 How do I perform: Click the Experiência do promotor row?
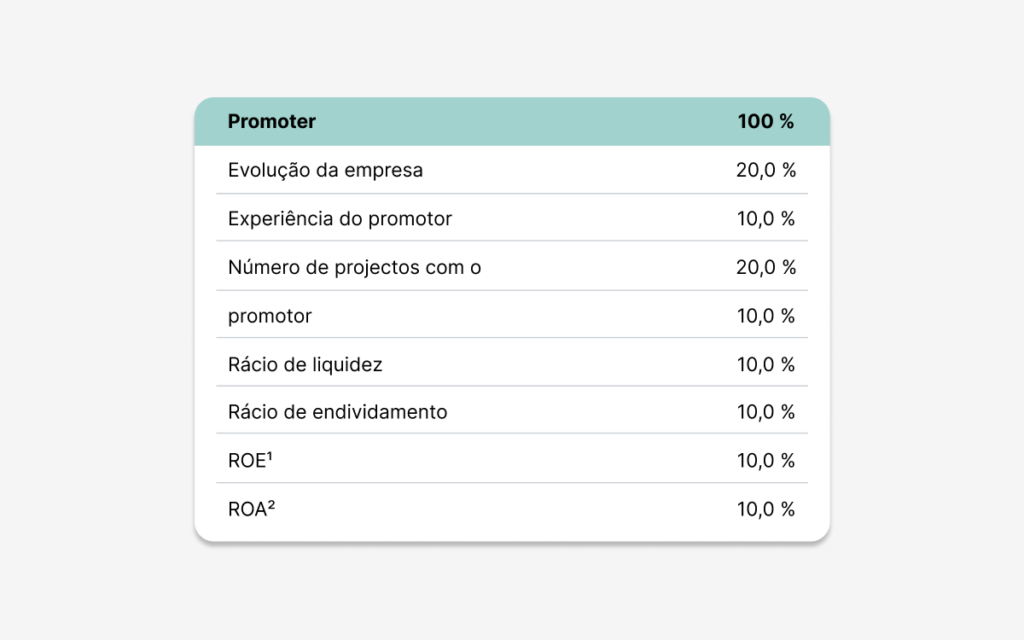coord(512,218)
